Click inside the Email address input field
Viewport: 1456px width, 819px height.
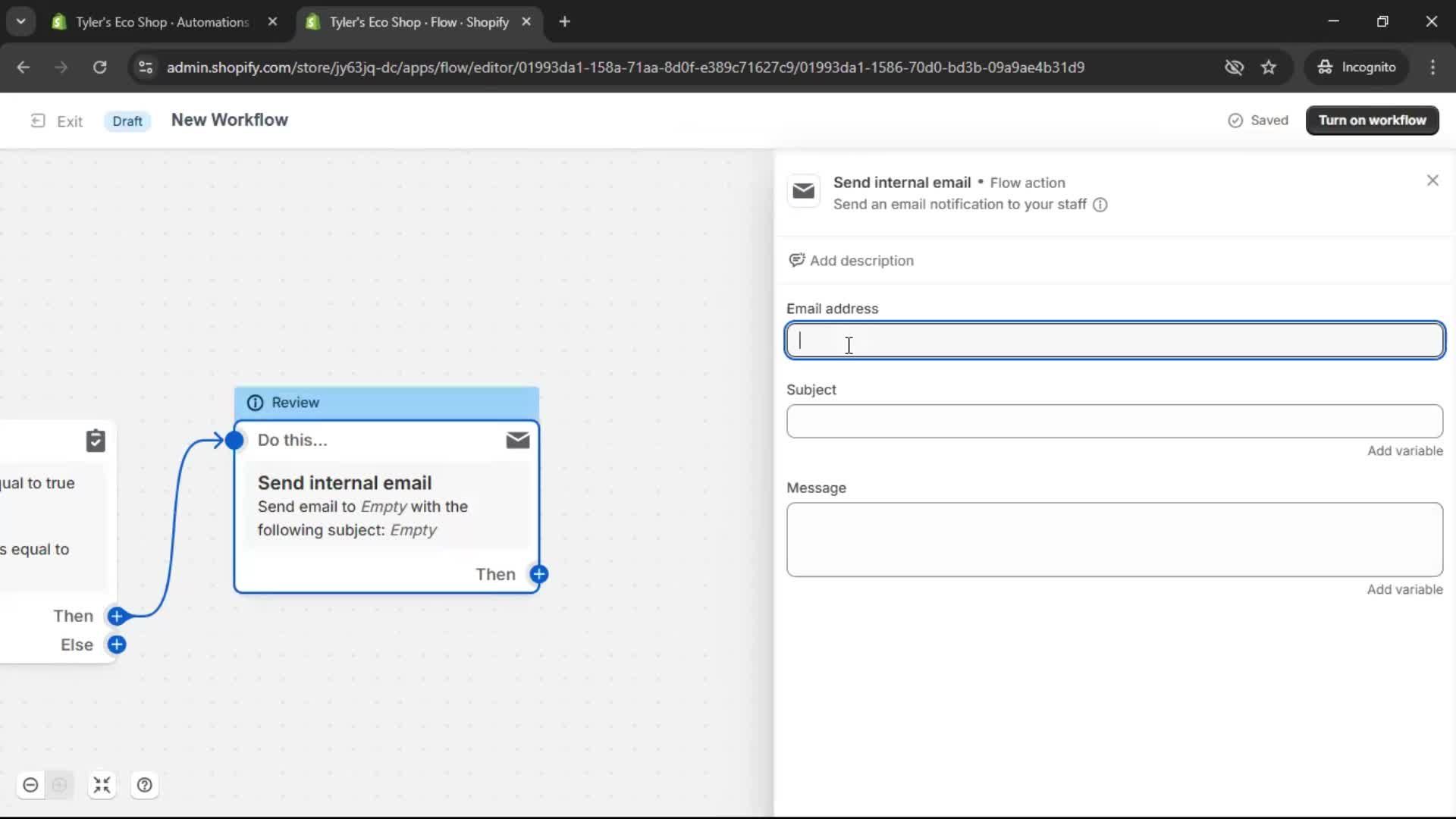[1115, 340]
